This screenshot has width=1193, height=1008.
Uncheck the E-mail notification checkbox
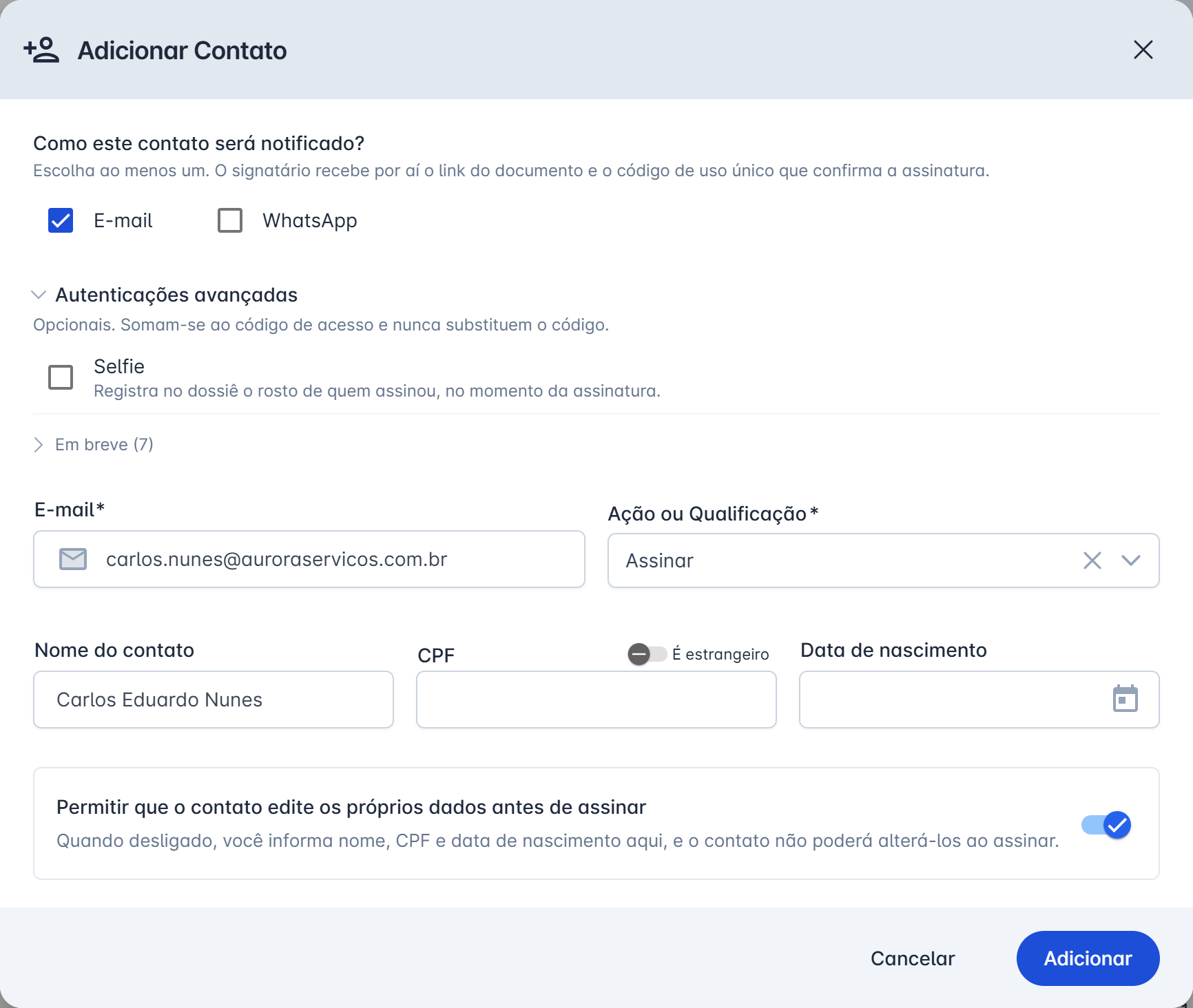click(61, 220)
